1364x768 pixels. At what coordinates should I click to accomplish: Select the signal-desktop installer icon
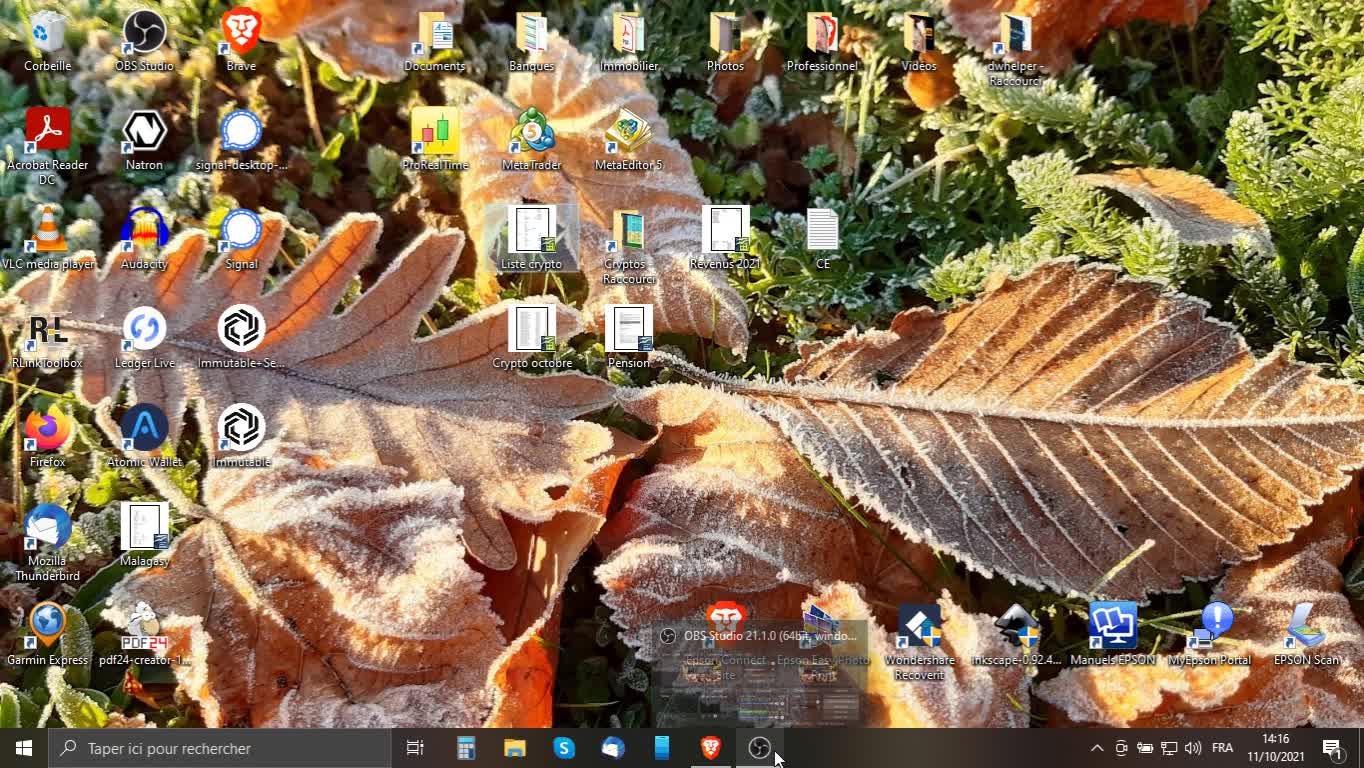tap(241, 140)
